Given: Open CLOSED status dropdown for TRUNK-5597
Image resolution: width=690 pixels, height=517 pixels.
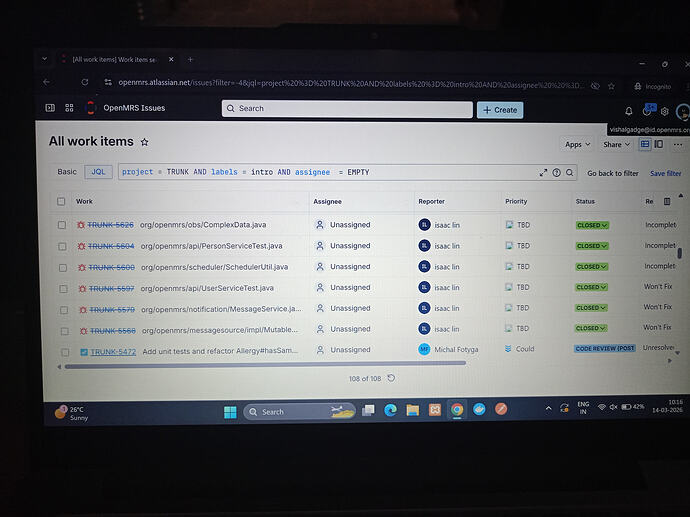Looking at the screenshot, I should (x=591, y=287).
